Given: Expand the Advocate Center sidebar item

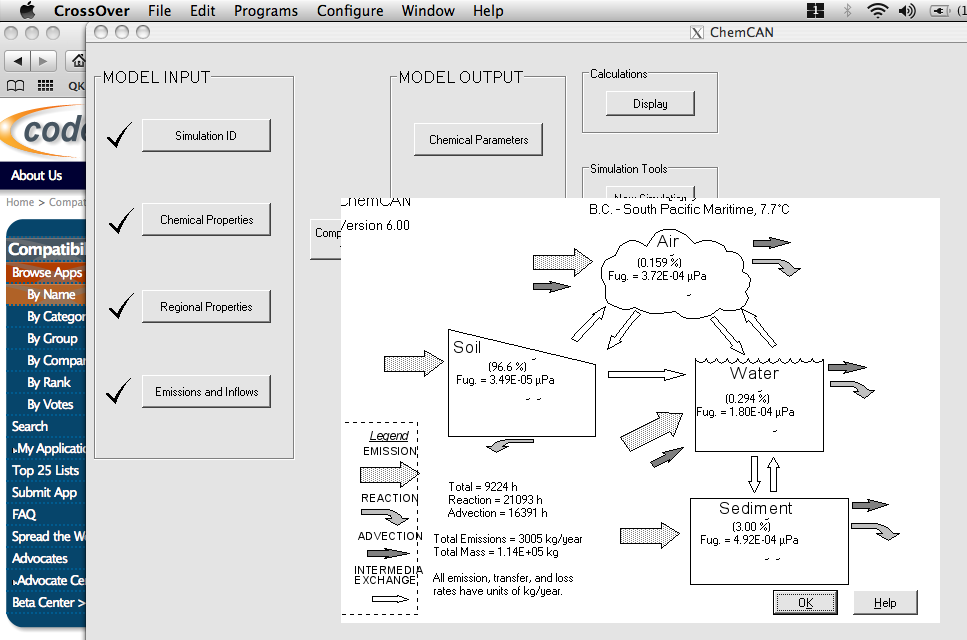Looking at the screenshot, I should click(x=46, y=581).
